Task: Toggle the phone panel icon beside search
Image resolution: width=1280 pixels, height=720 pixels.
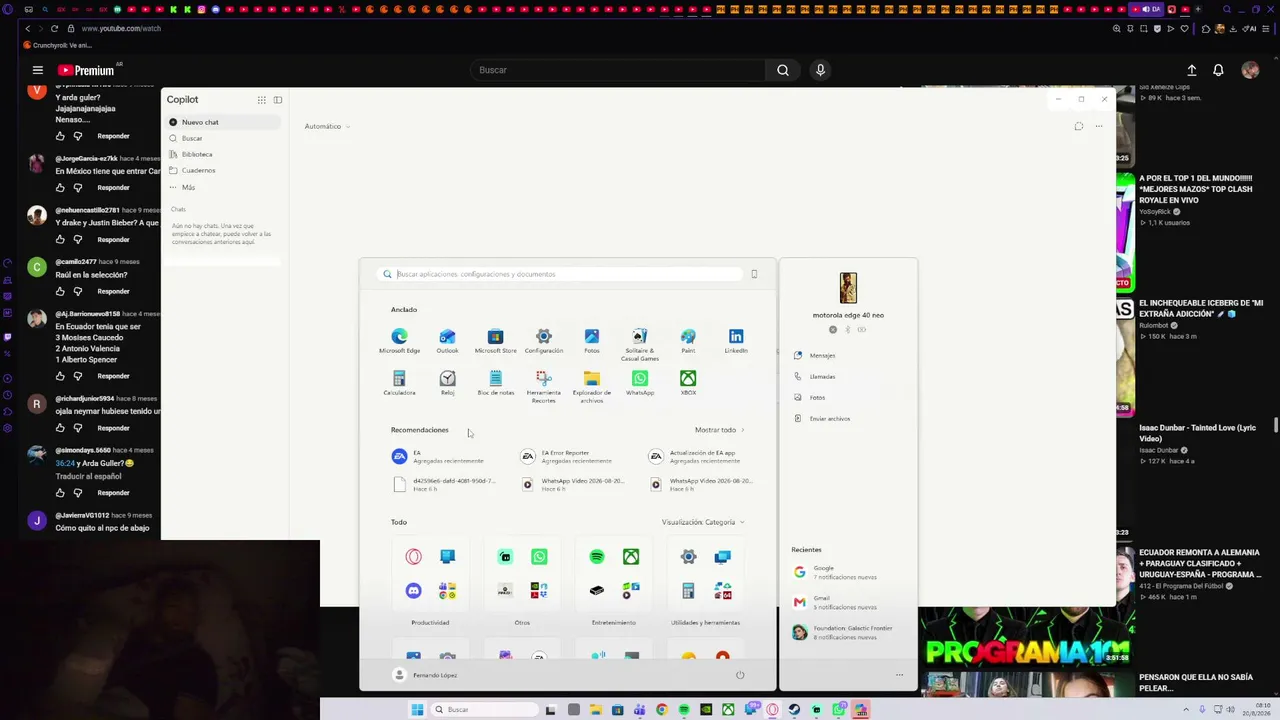Action: point(754,274)
